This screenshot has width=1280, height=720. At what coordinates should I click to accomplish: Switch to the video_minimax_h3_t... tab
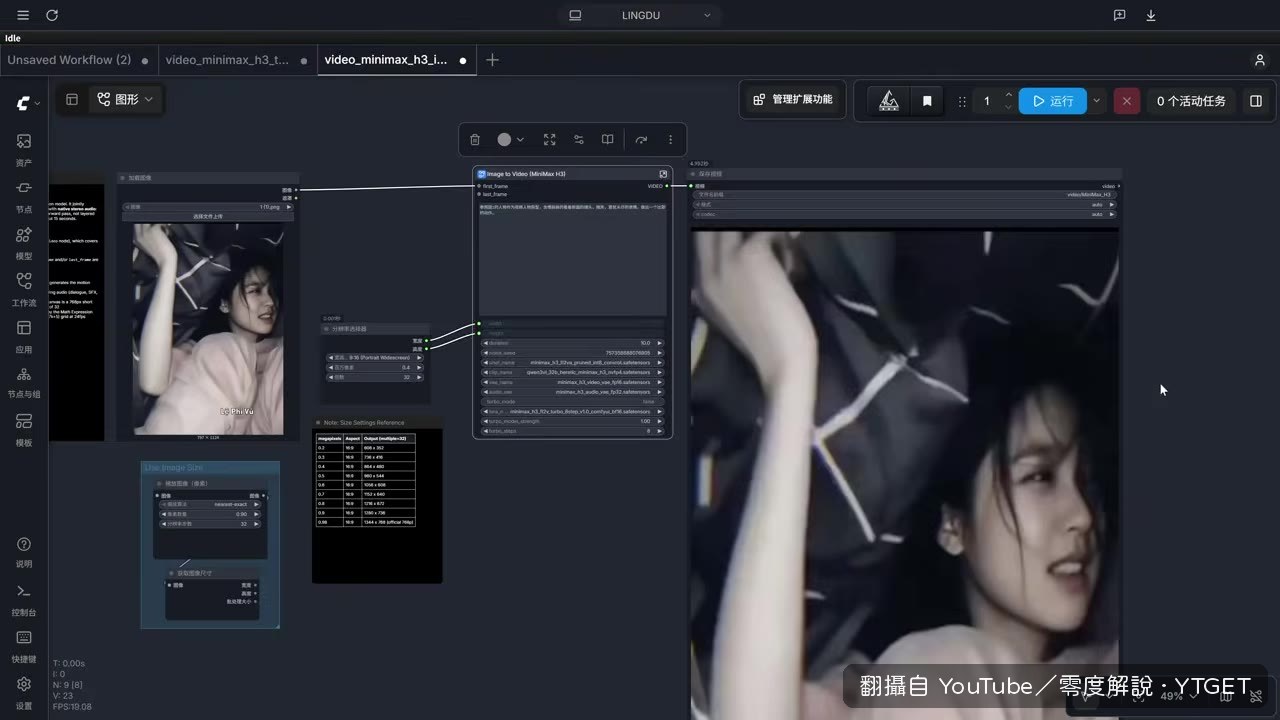point(237,60)
